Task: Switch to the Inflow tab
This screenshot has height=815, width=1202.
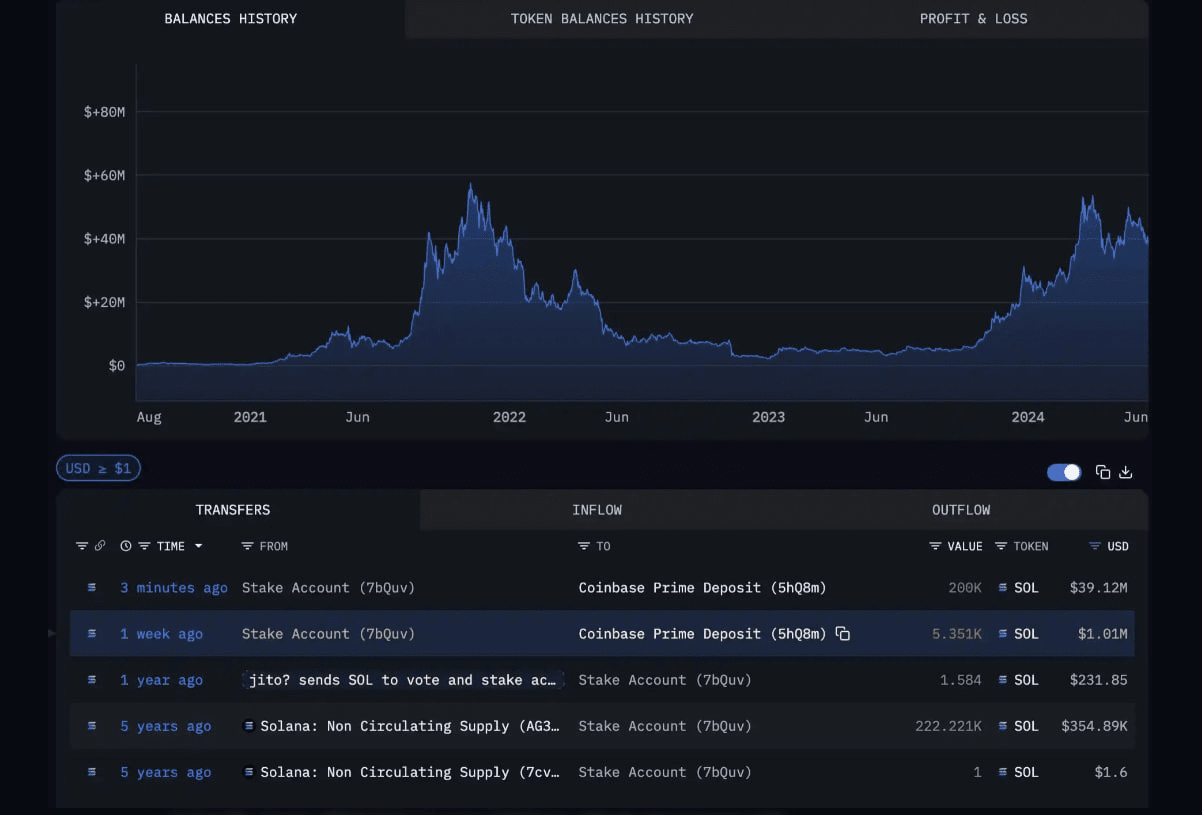Action: click(x=597, y=510)
